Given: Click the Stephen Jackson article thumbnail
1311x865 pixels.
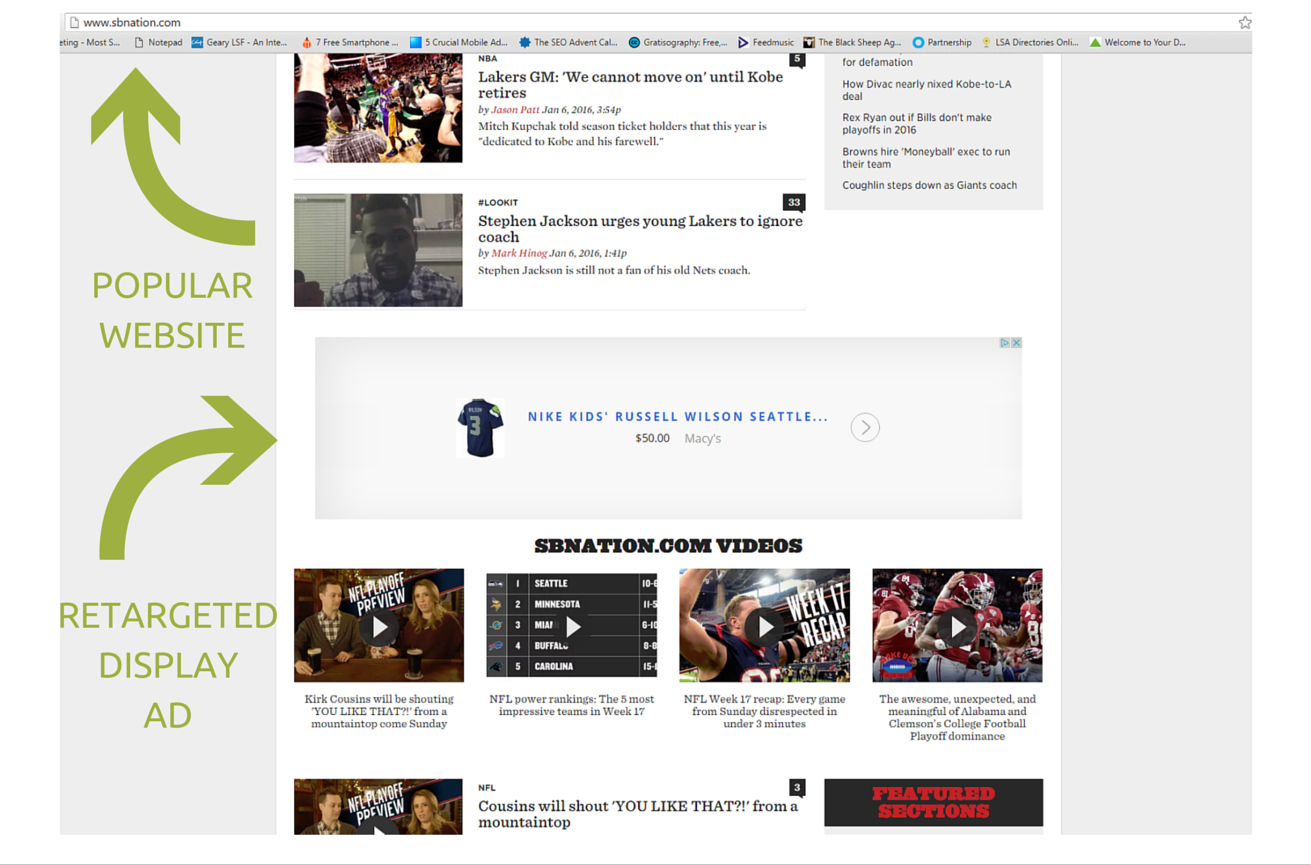Looking at the screenshot, I should pos(378,250).
